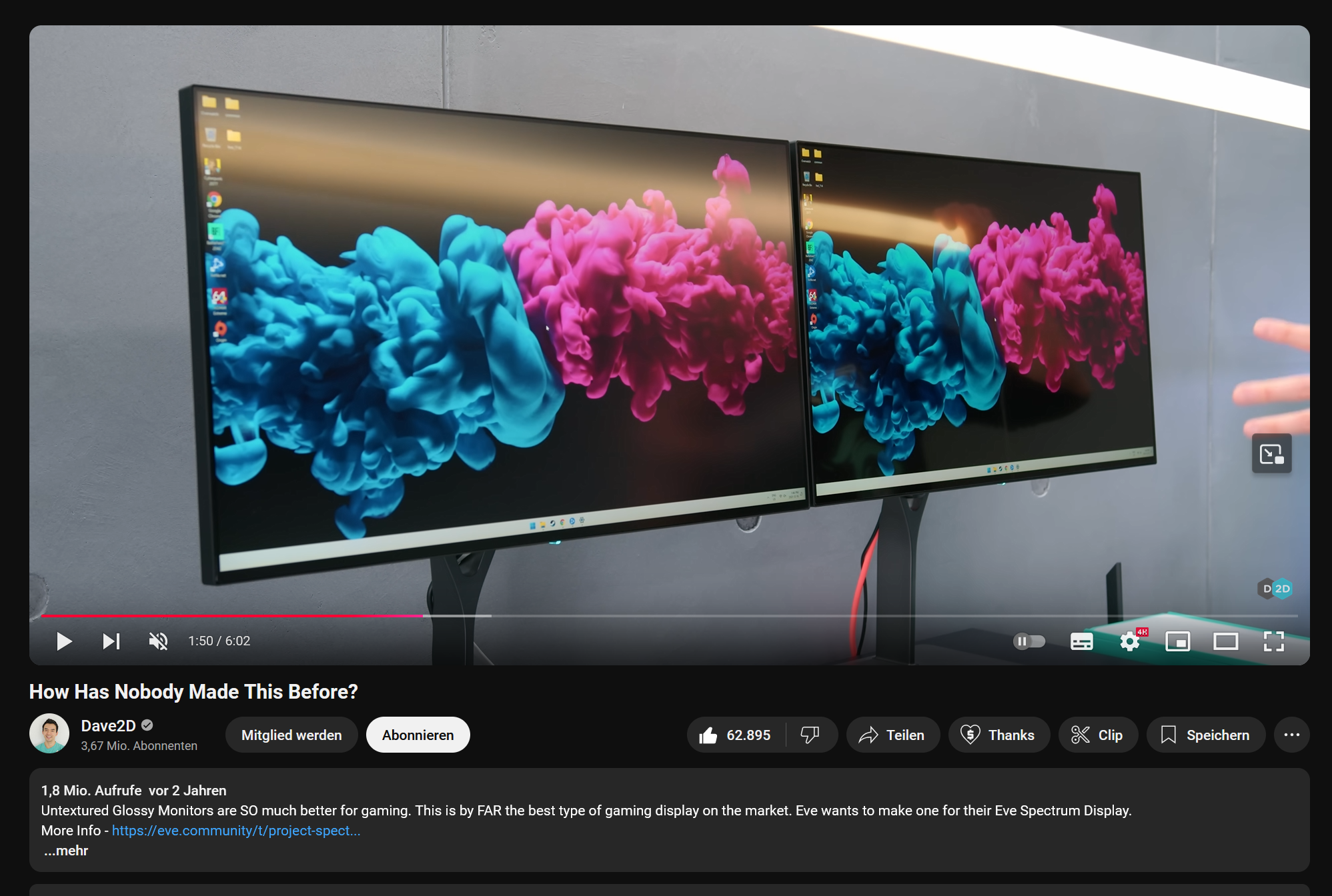The image size is (1332, 896).
Task: Open the Dave2D channel avatar
Action: 49,733
